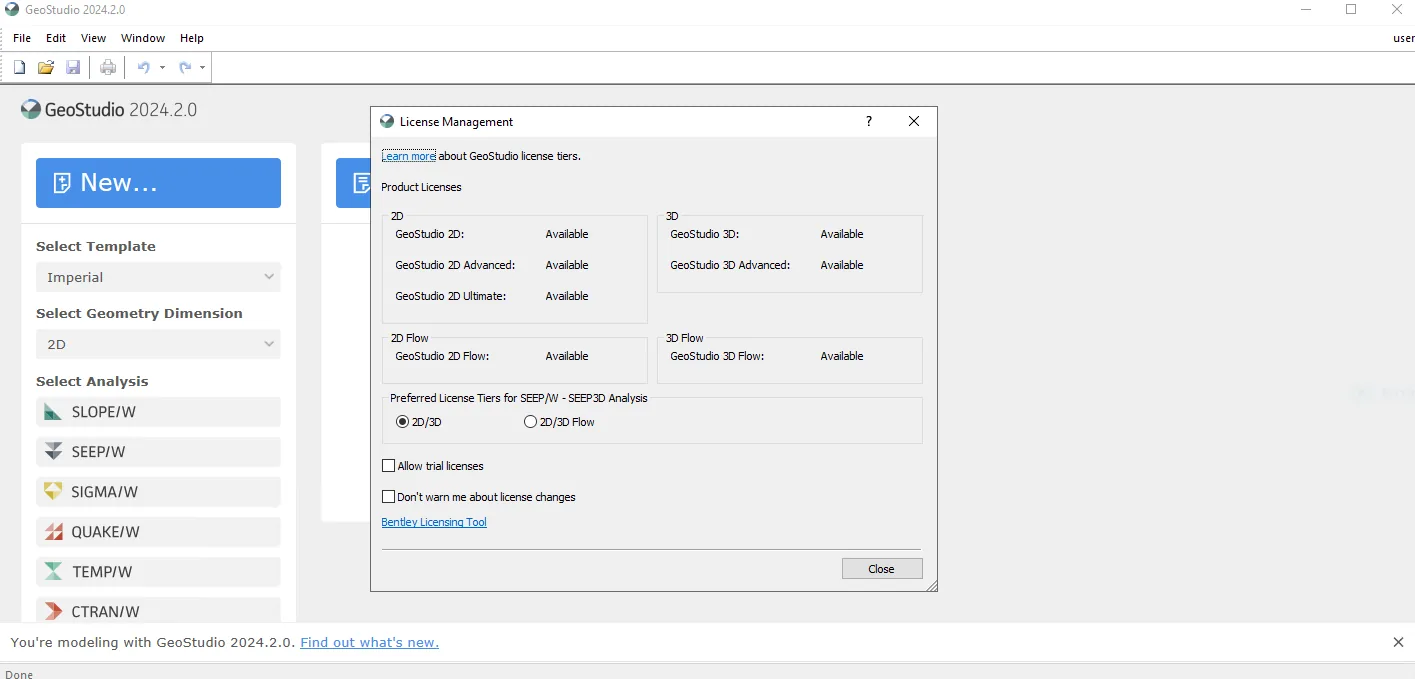The image size is (1415, 679).
Task: Click Close button in License Management dialog
Action: [881, 569]
